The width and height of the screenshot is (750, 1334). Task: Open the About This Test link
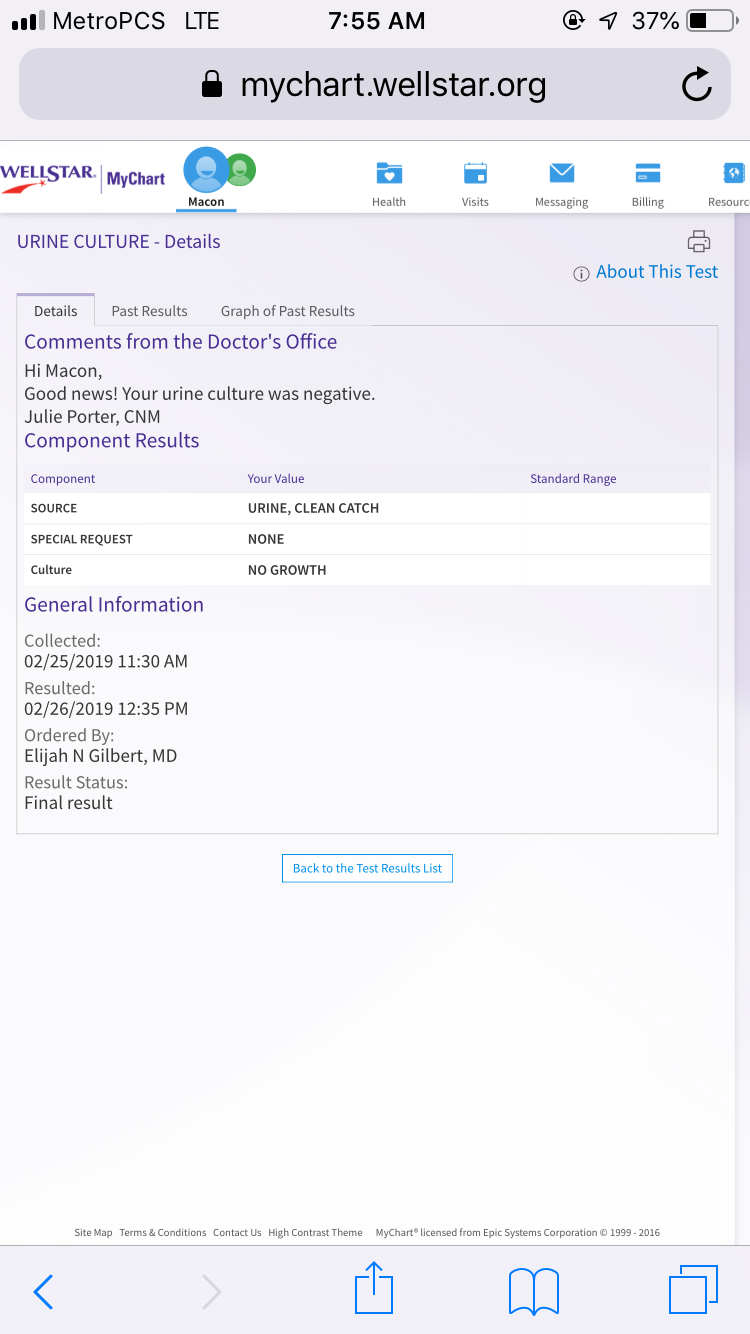pos(656,272)
